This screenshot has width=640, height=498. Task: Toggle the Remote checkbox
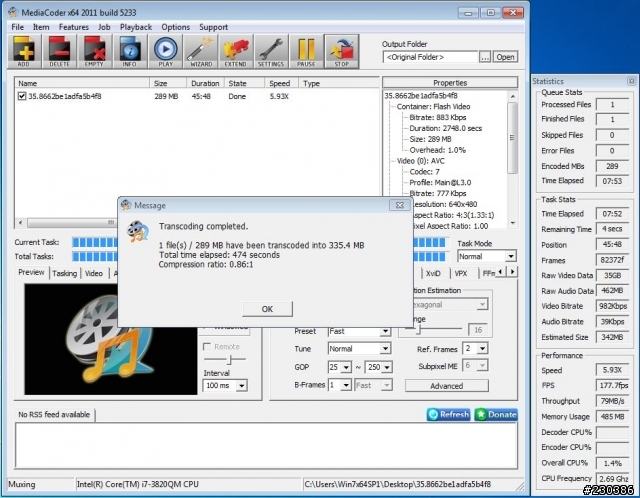click(207, 347)
